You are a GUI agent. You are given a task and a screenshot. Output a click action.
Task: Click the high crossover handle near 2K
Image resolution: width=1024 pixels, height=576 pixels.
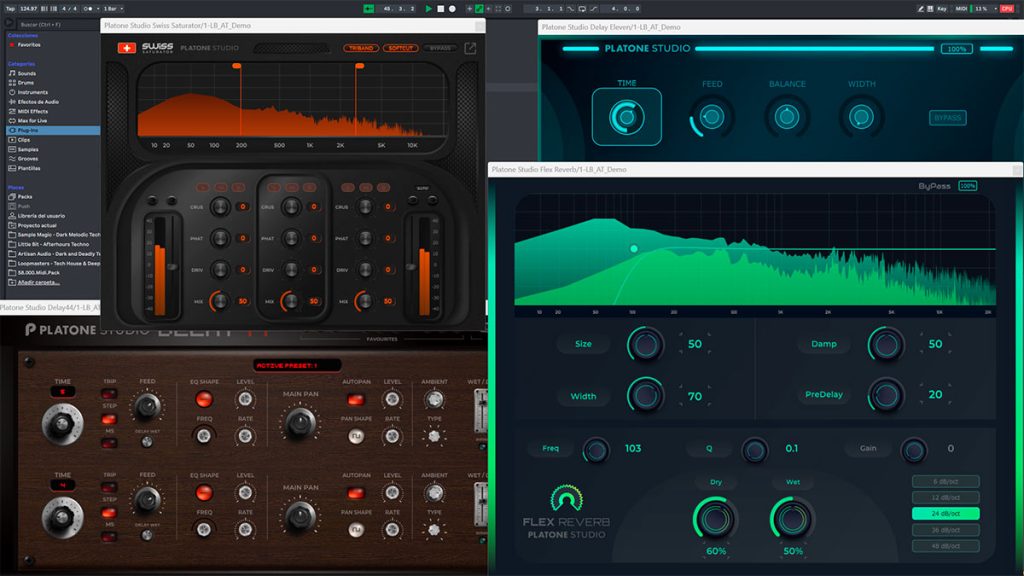[359, 66]
